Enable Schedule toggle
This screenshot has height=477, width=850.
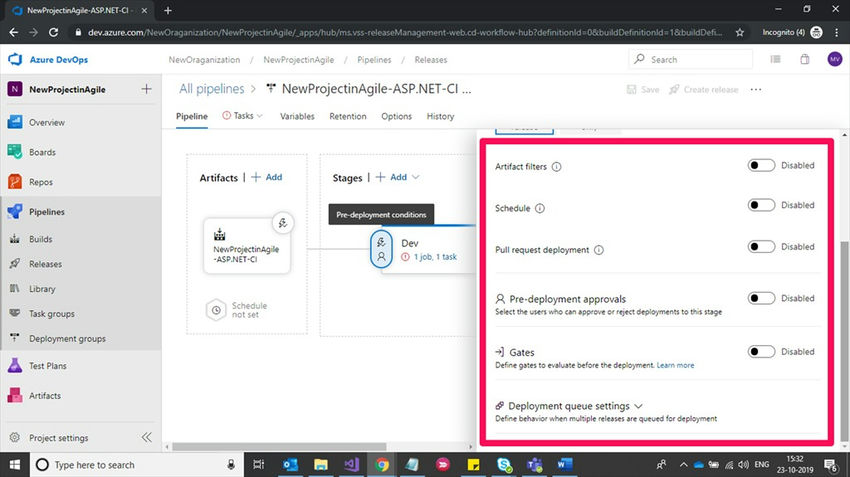click(x=761, y=205)
